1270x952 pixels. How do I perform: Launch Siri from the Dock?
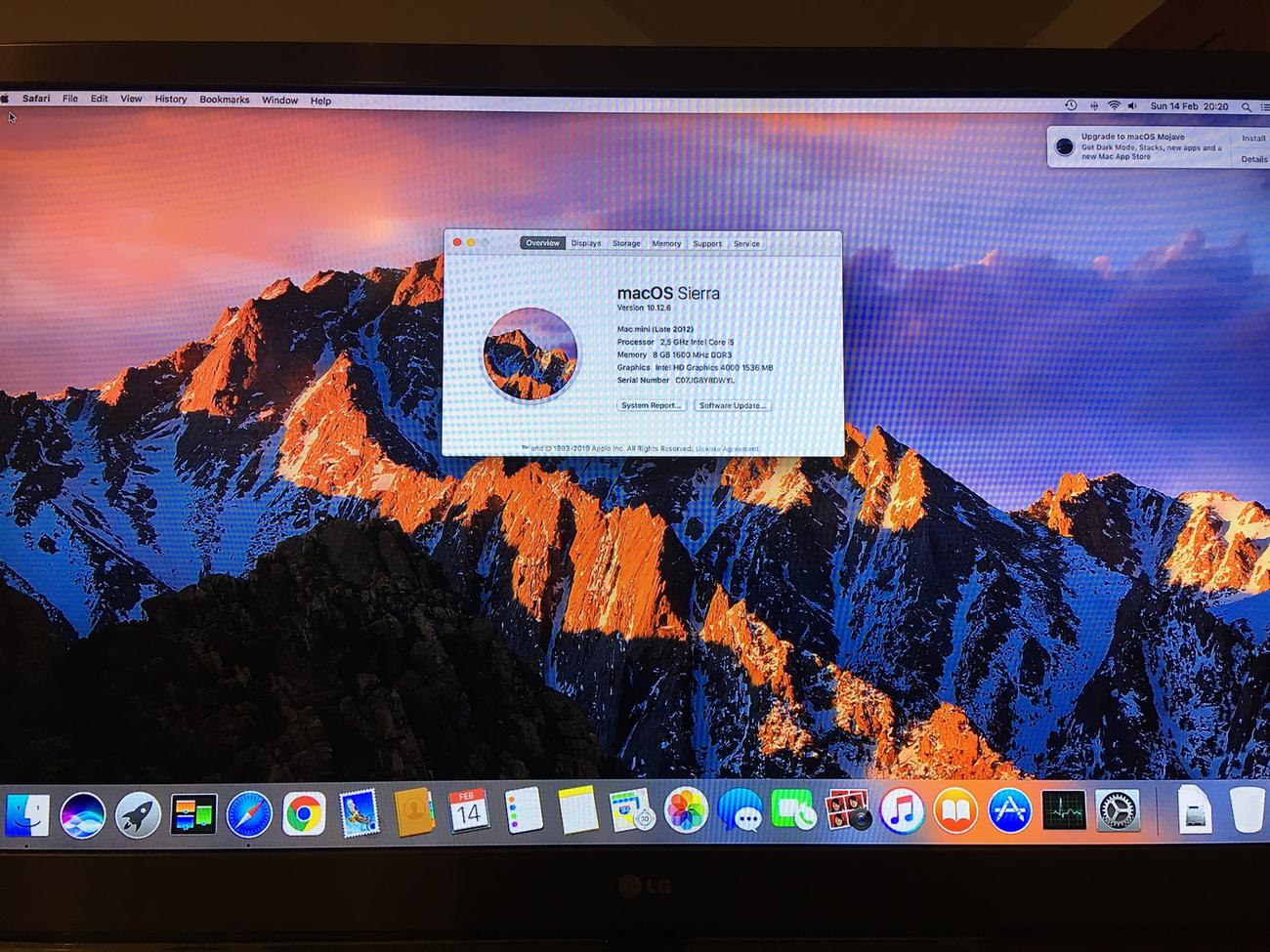coord(82,814)
